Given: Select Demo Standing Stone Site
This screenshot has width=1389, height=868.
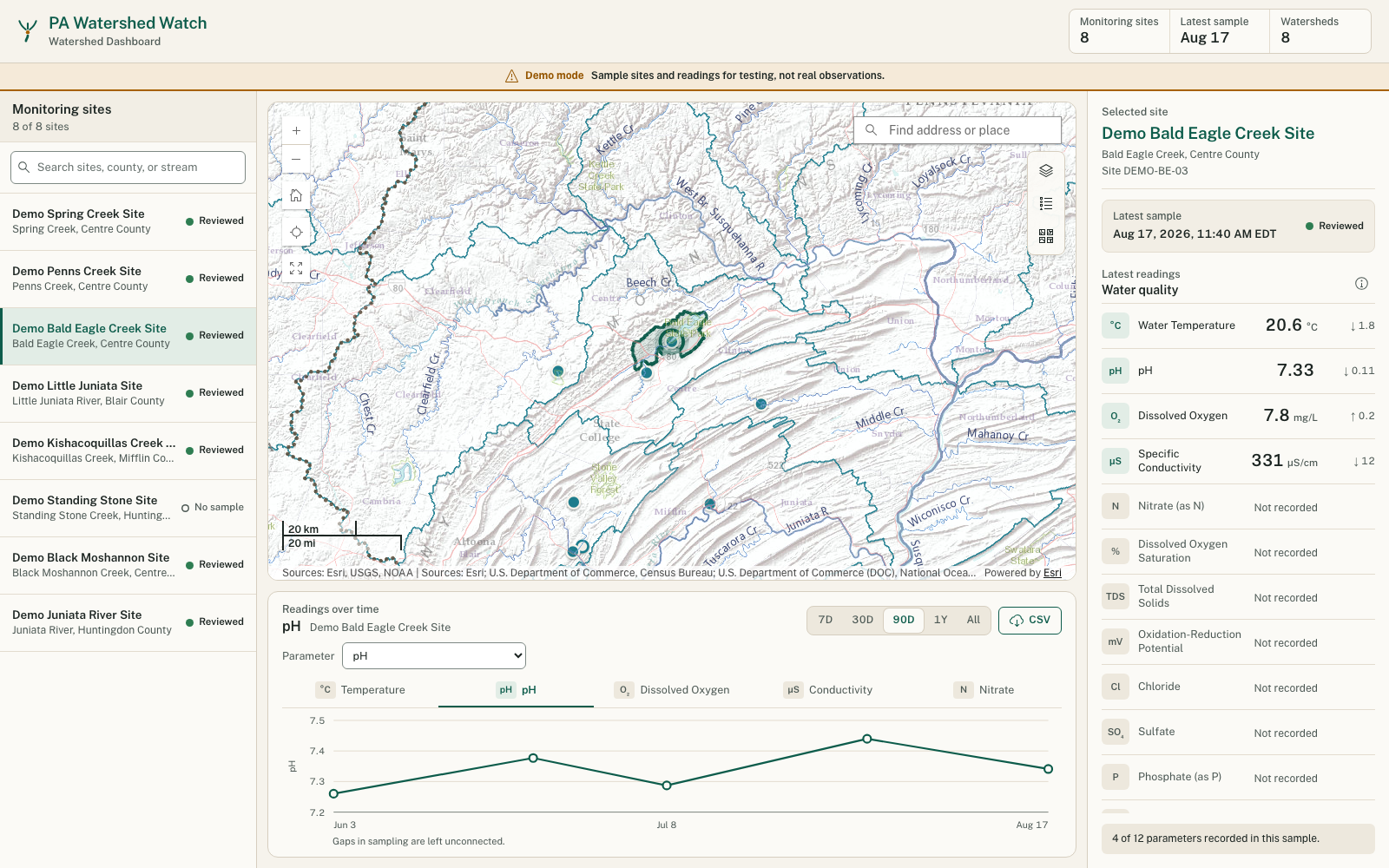Looking at the screenshot, I should point(128,508).
